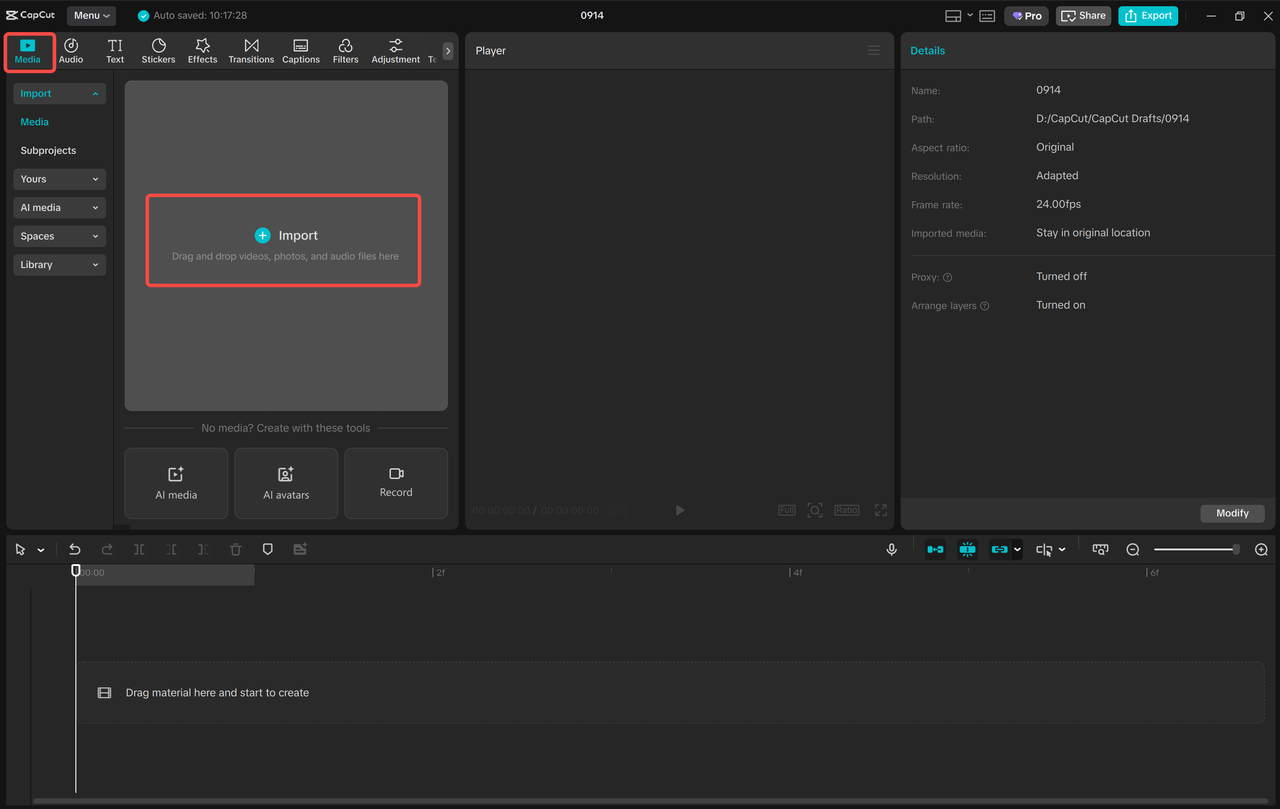Toggle the linkage option in timeline

click(x=998, y=550)
